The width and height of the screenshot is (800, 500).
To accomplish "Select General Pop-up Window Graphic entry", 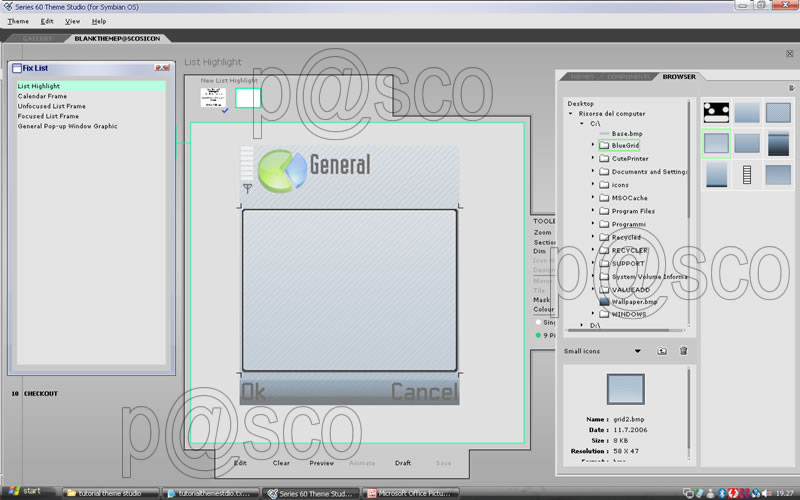I will point(68,126).
